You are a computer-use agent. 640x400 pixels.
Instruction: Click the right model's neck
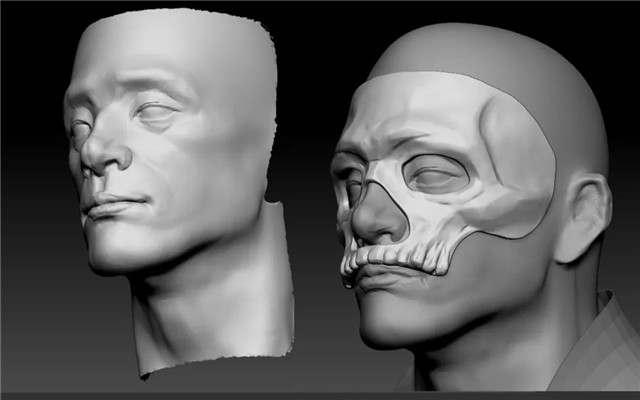click(500, 350)
